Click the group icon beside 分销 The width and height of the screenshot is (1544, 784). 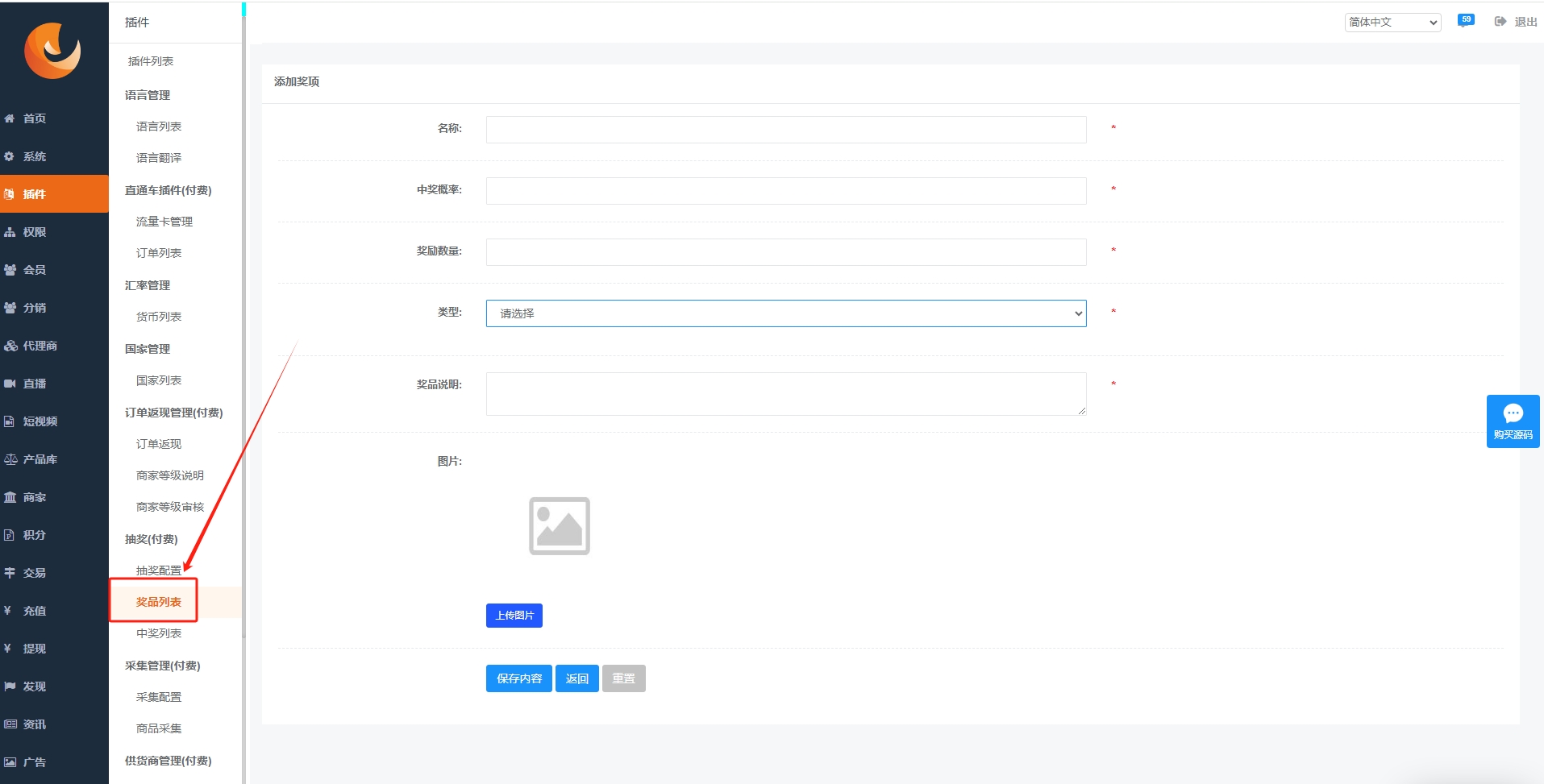click(10, 308)
